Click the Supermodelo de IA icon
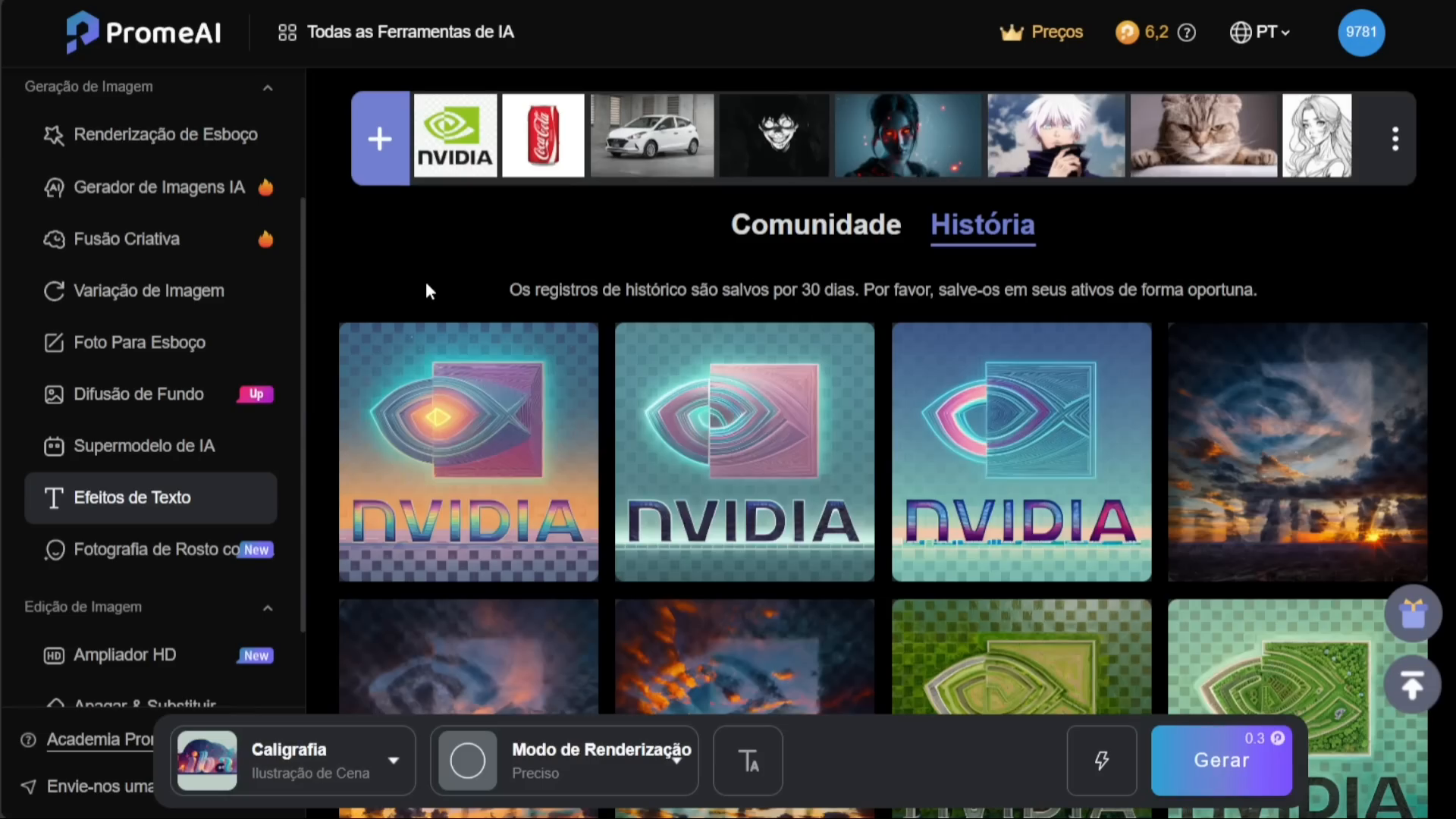1456x819 pixels. click(x=54, y=446)
